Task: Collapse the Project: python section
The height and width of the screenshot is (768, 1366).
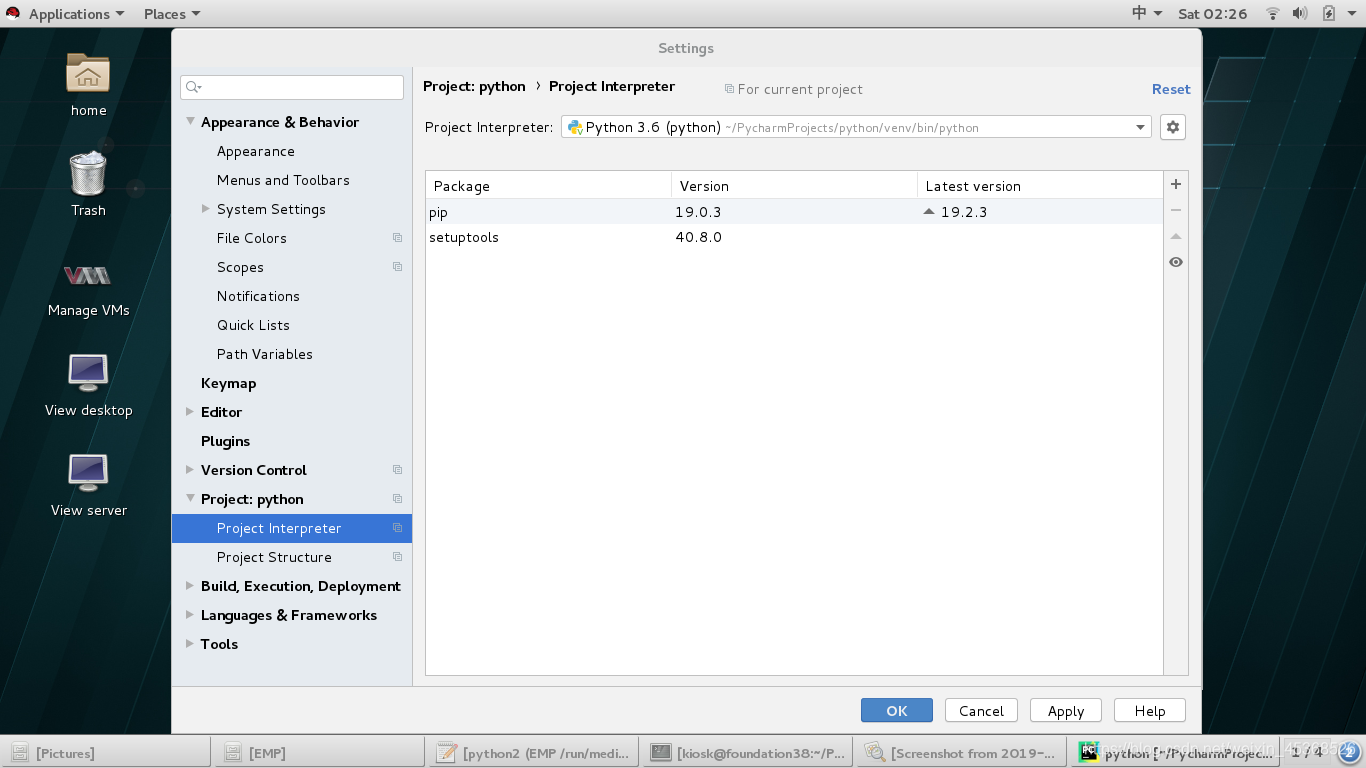Action: coord(190,499)
